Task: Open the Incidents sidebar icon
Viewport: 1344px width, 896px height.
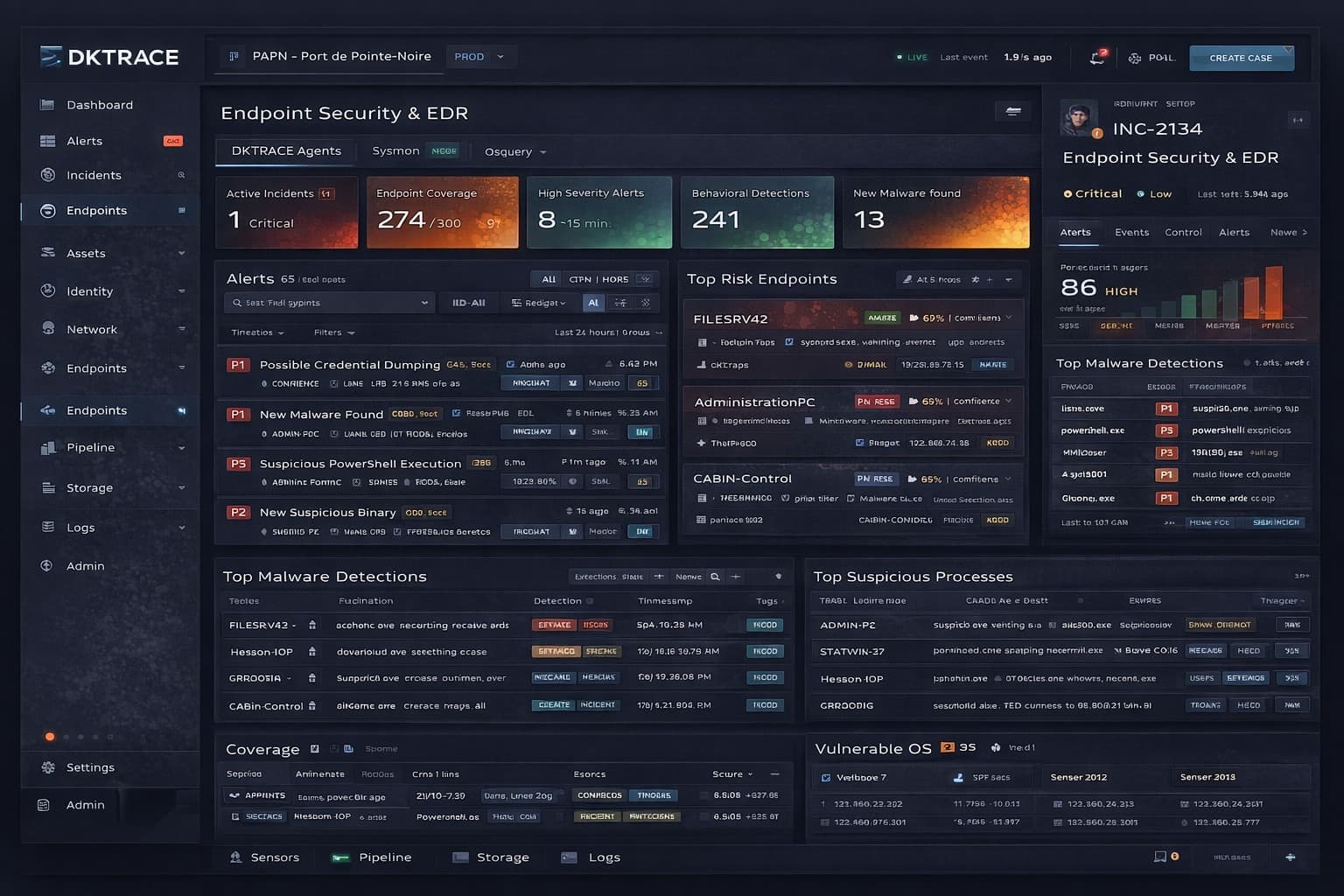Action: pos(48,175)
